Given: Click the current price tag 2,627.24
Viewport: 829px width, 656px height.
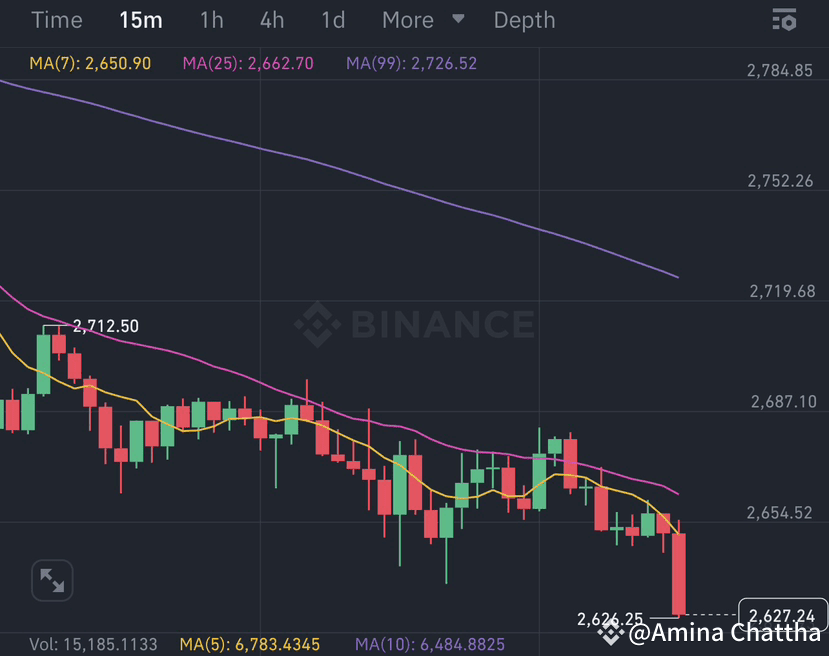Looking at the screenshot, I should coord(784,614).
